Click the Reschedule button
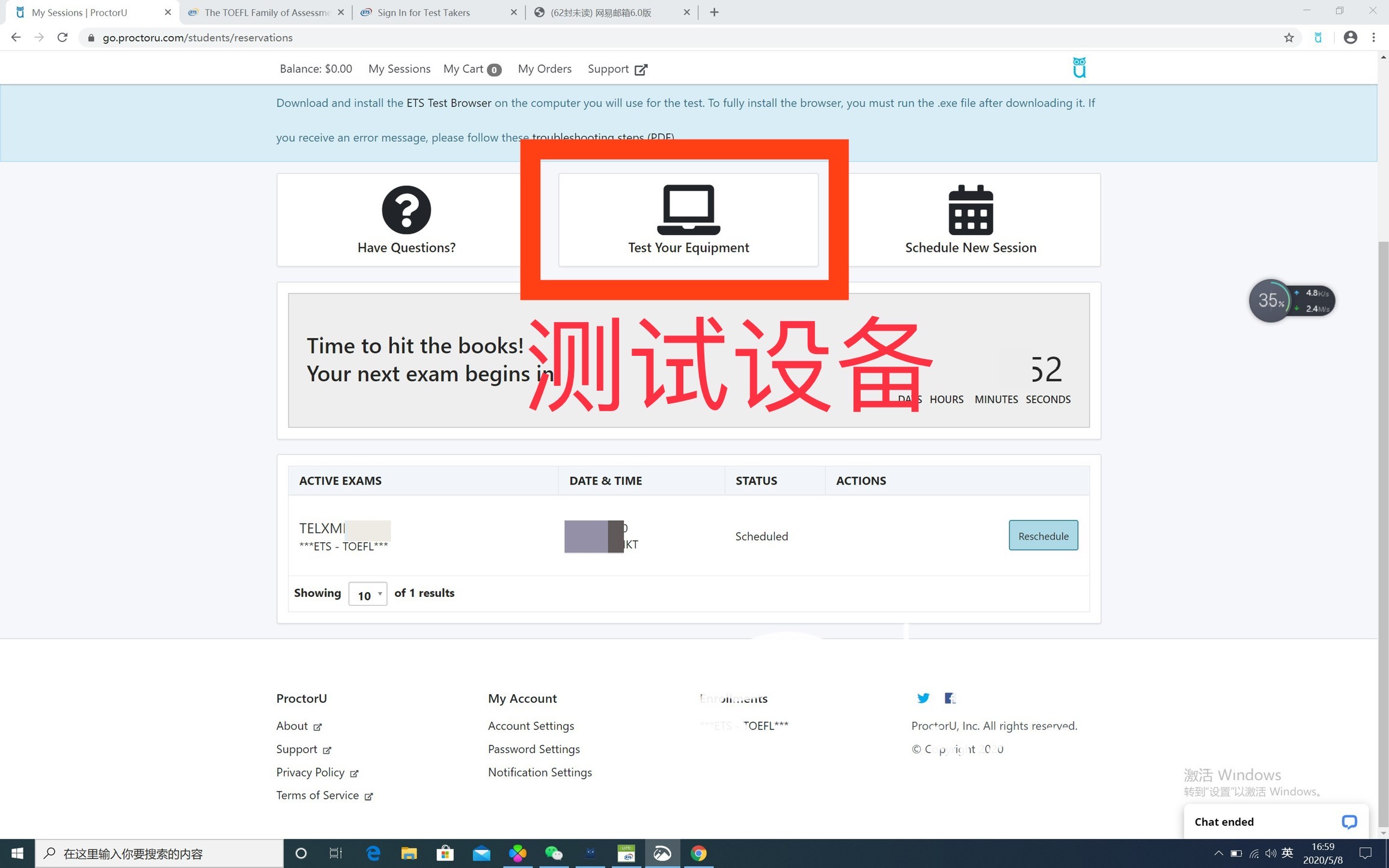 tap(1043, 536)
